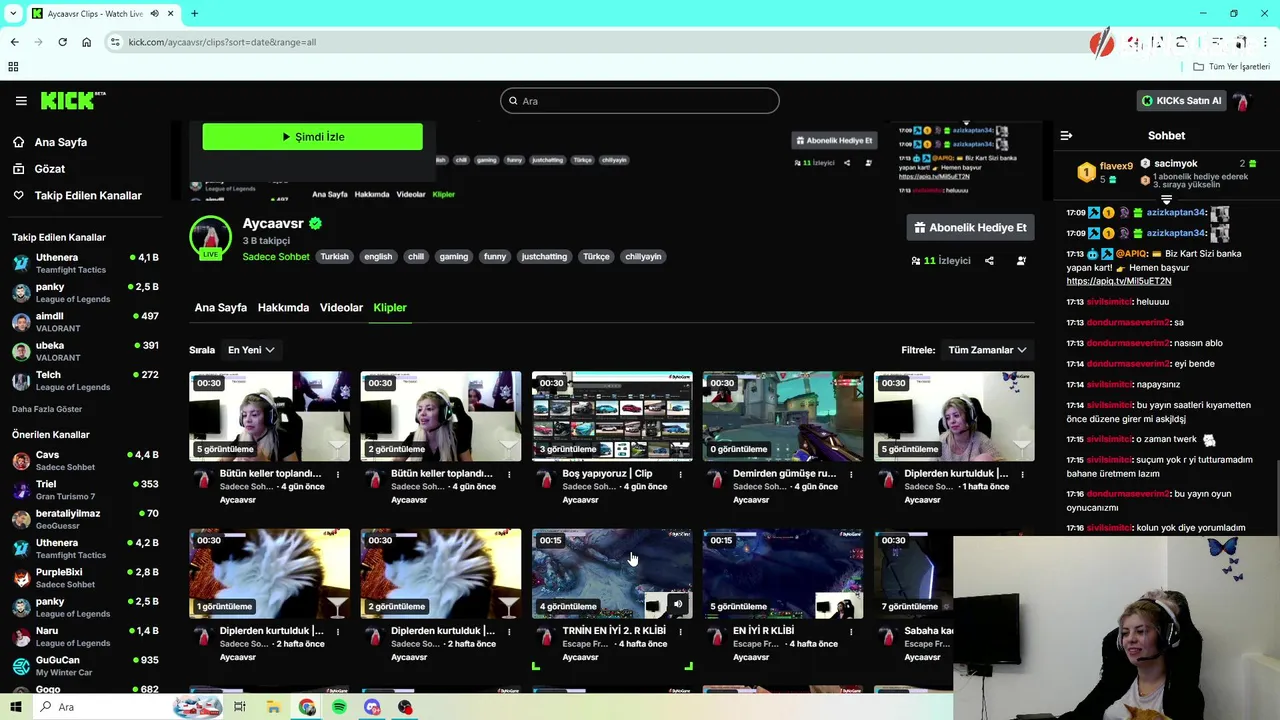Click Aycaavsr channel avatar with LIVE badge
Image resolution: width=1280 pixels, height=720 pixels.
(x=211, y=237)
